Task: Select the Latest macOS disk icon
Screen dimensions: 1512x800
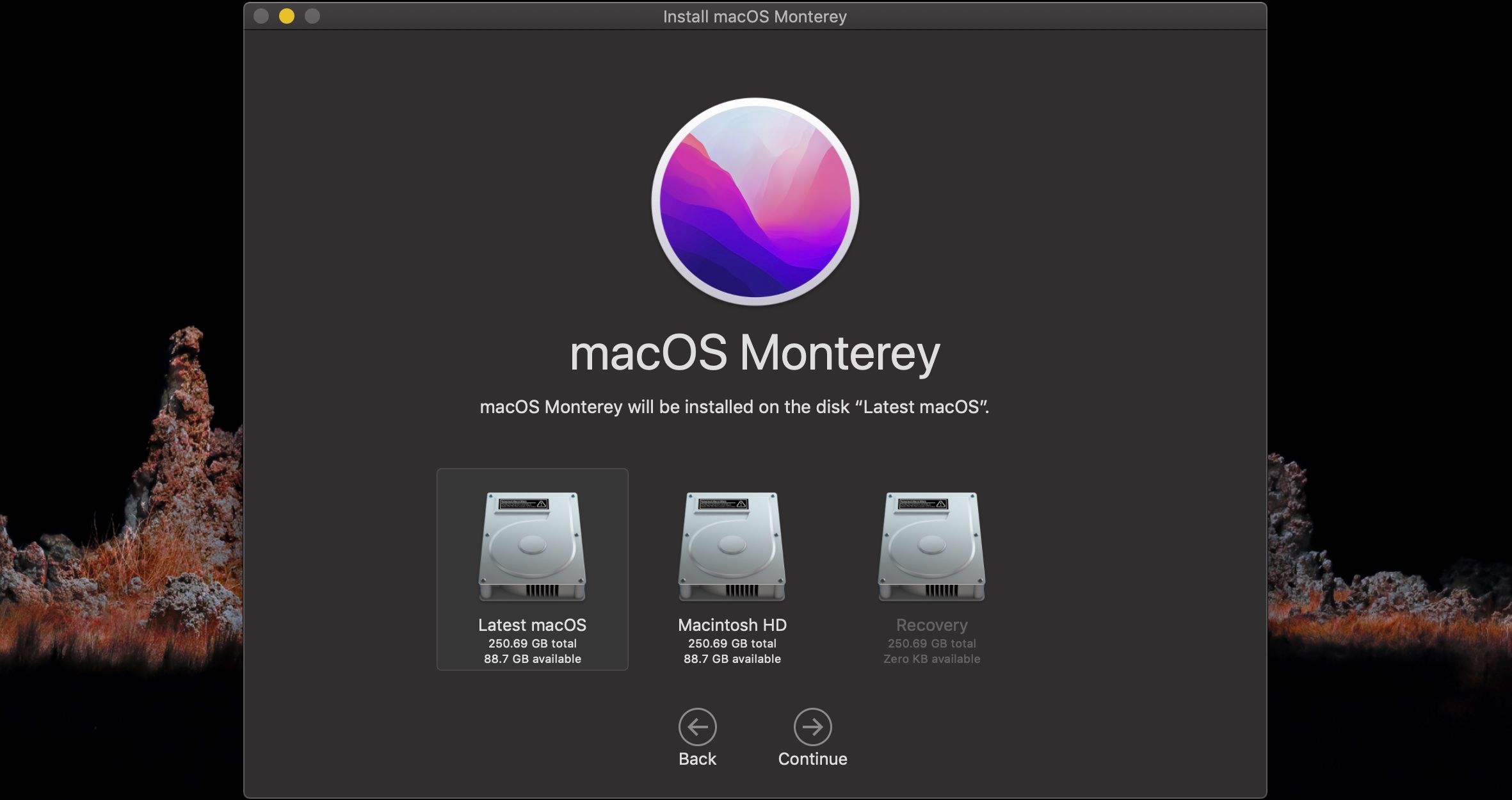Action: pos(532,546)
